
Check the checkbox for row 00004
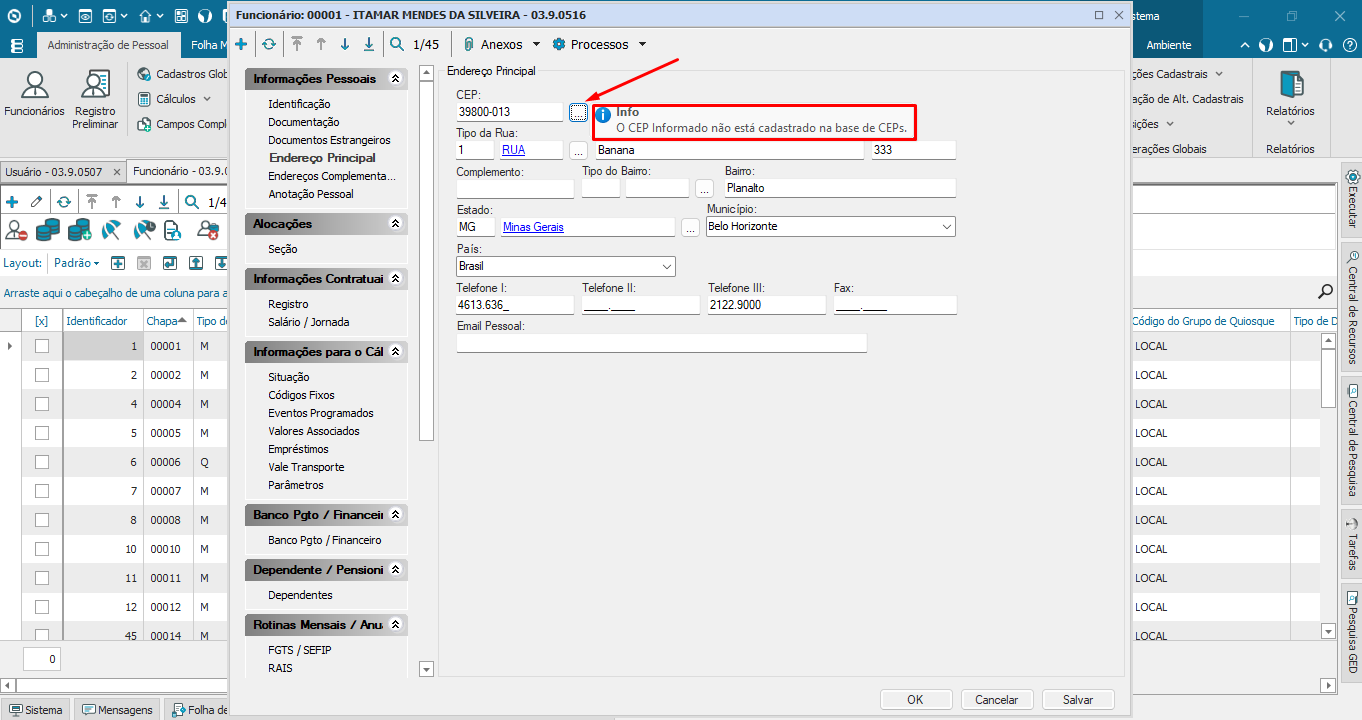coord(42,404)
